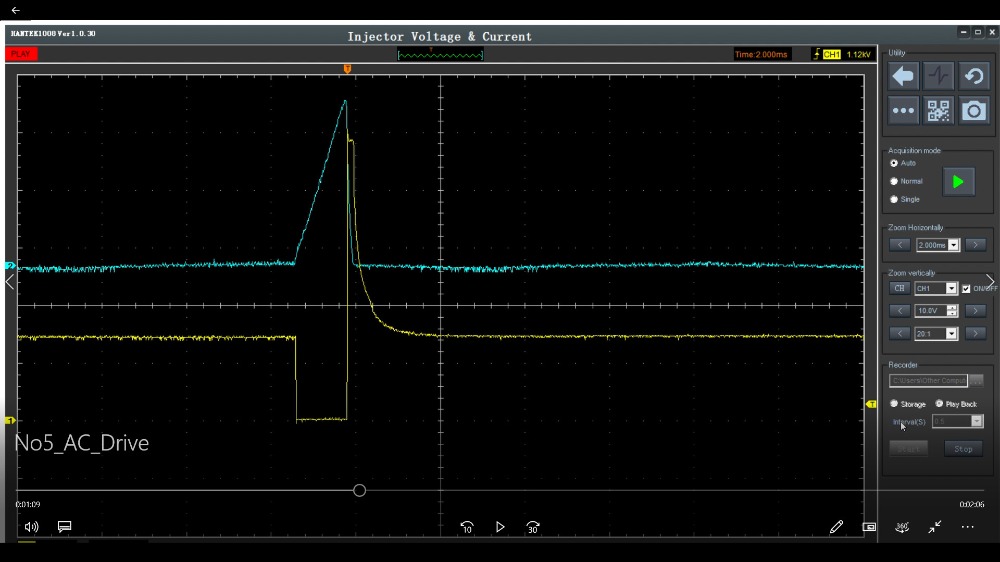The width and height of the screenshot is (1000, 562).
Task: Select the Storage recorder option
Action: pos(893,404)
